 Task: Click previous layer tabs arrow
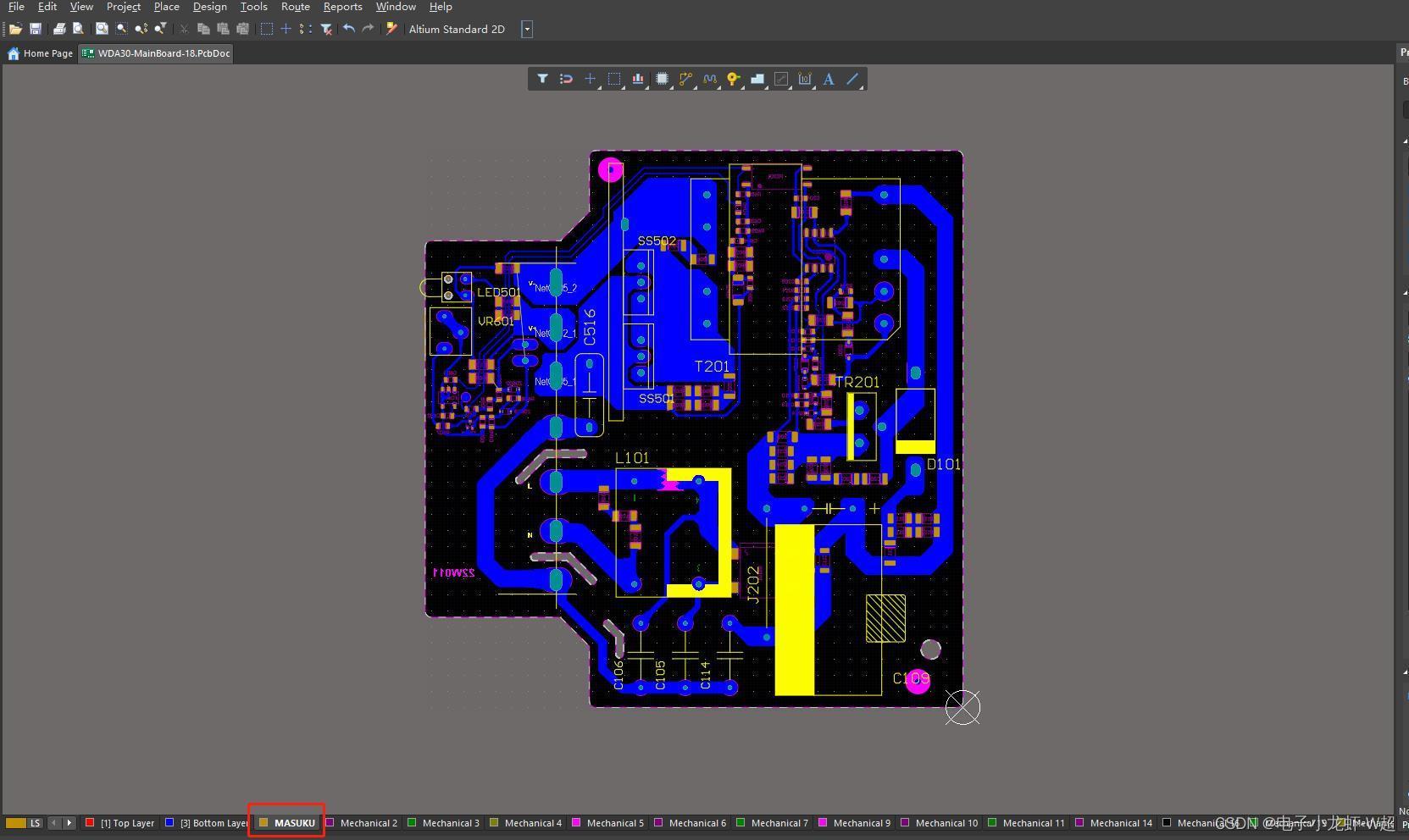pyautogui.click(x=54, y=822)
